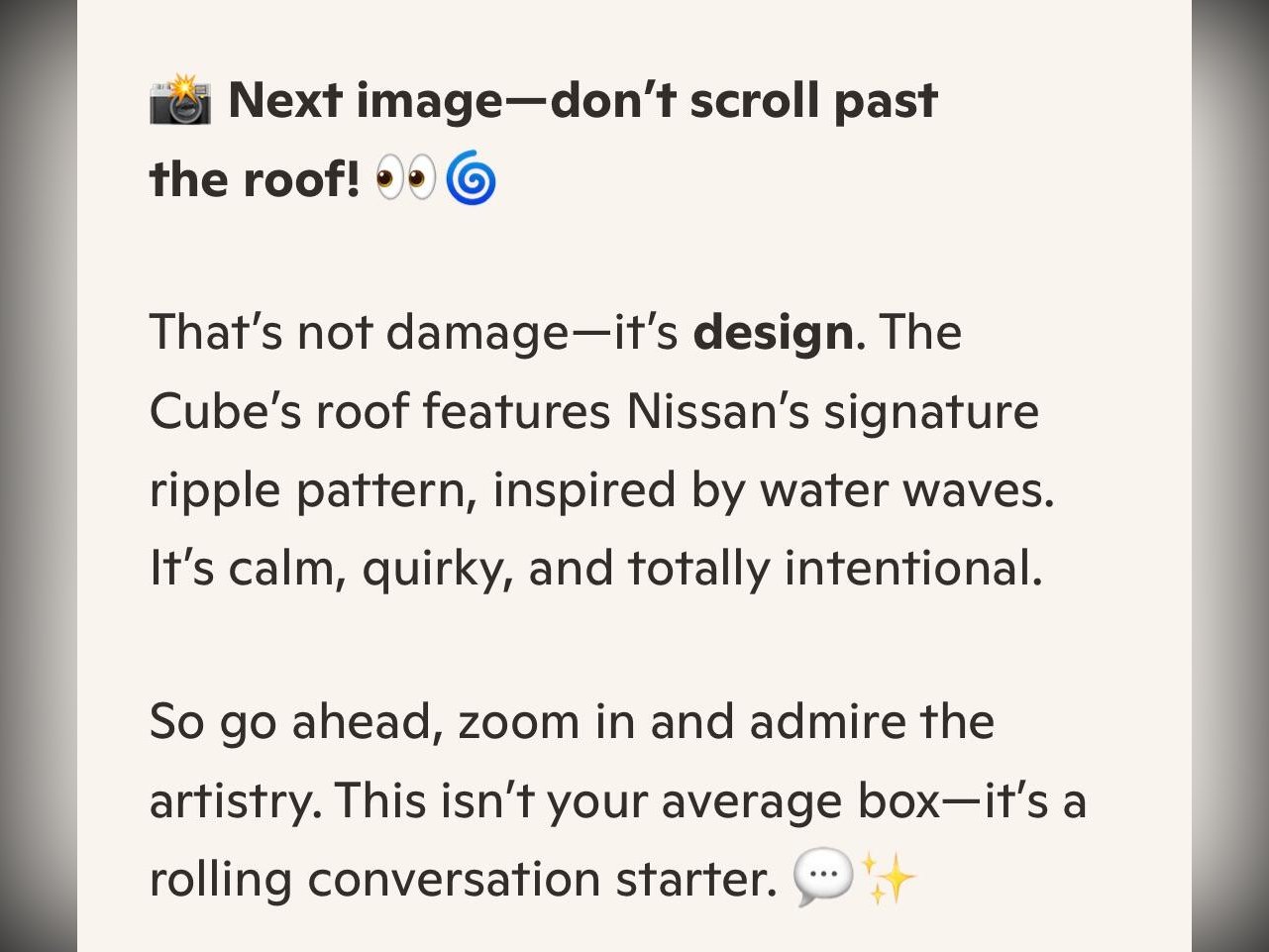Image resolution: width=1269 pixels, height=952 pixels.
Task: Click the blue cyclone spiral emoji
Action: point(471,181)
